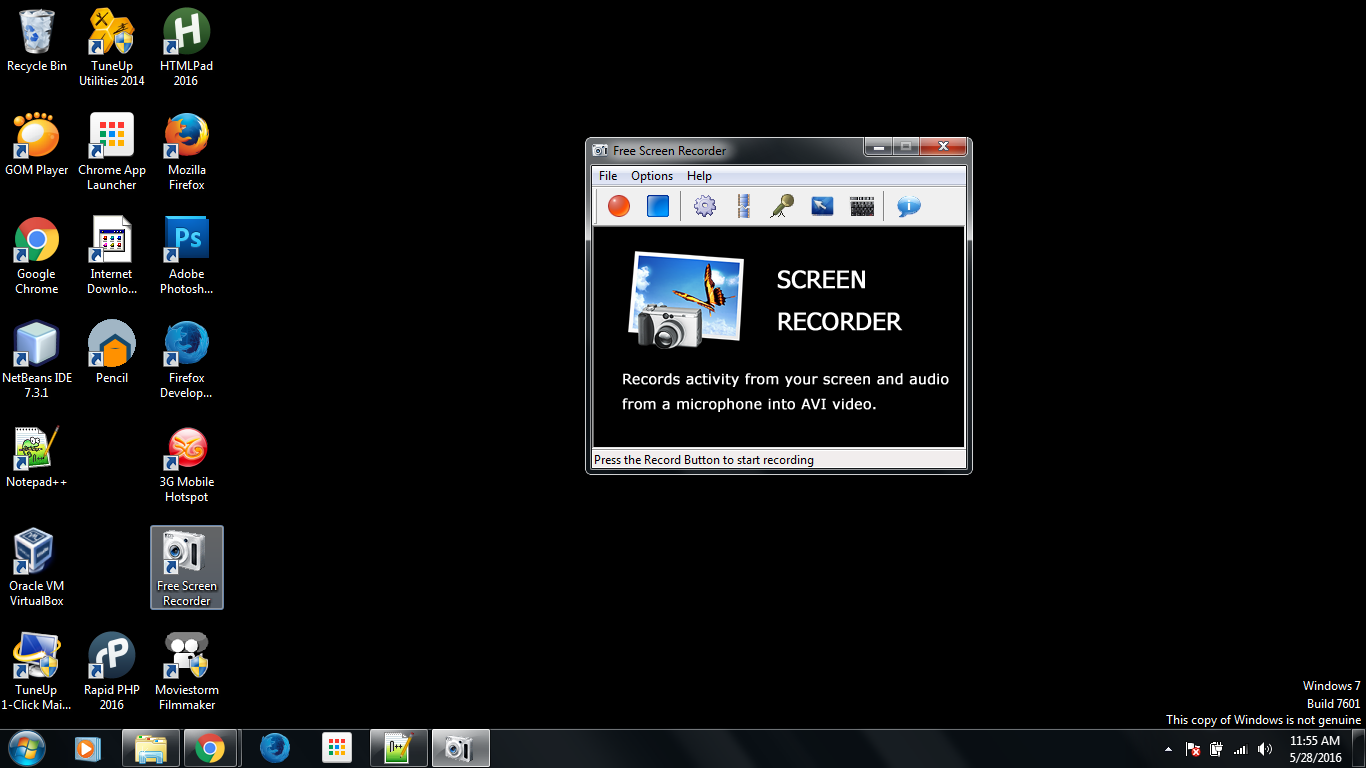Screen dimensions: 1366x768
Task: Click the film strip video options icon
Action: tap(743, 206)
